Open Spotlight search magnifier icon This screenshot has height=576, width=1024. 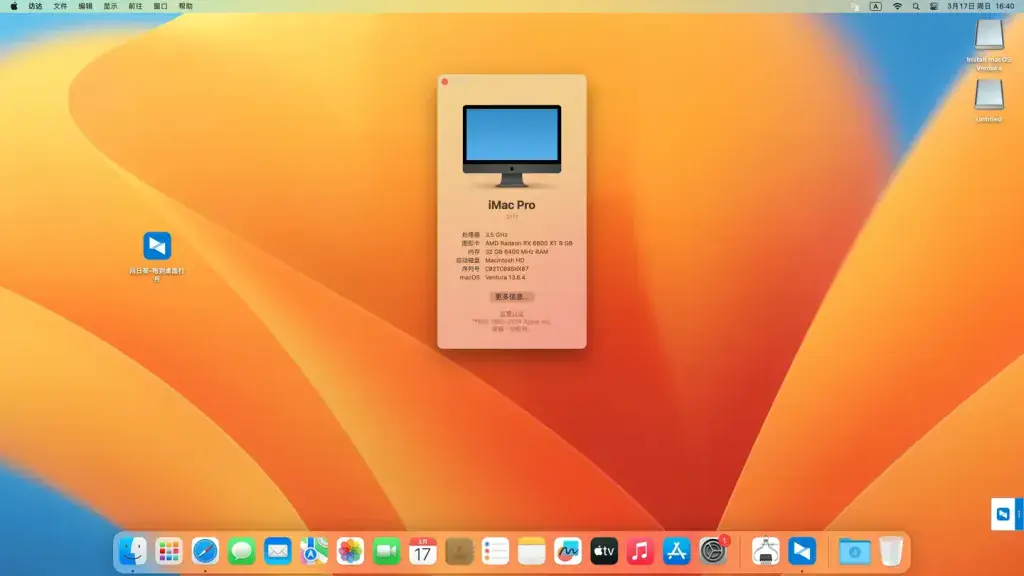pyautogui.click(x=916, y=6)
